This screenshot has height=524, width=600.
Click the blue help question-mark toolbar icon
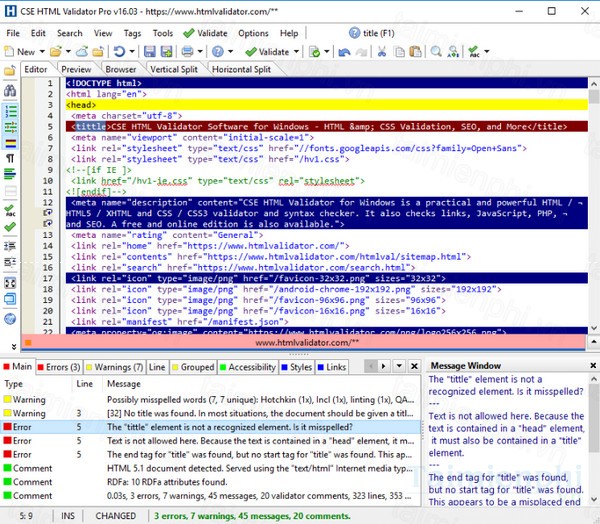218,52
